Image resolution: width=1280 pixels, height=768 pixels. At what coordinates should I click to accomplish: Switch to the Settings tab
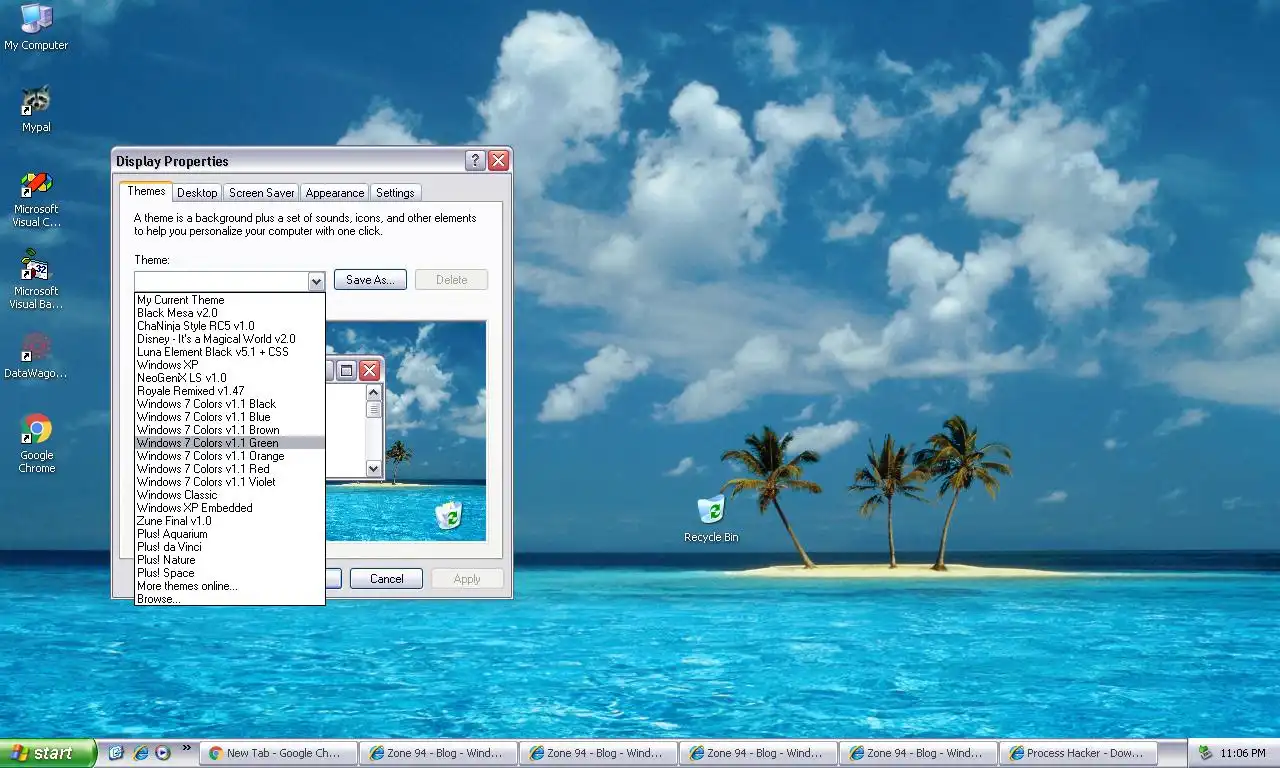pyautogui.click(x=395, y=193)
